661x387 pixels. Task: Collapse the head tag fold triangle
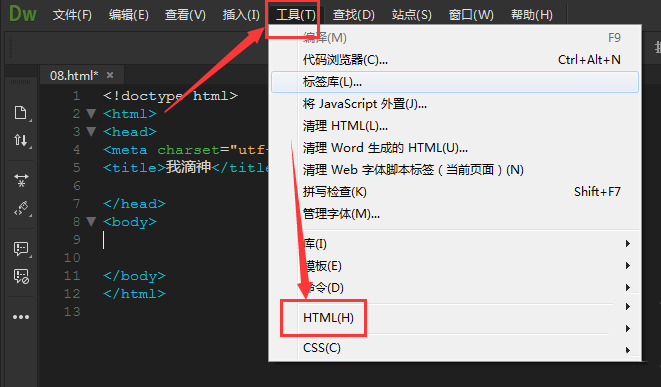tap(91, 132)
